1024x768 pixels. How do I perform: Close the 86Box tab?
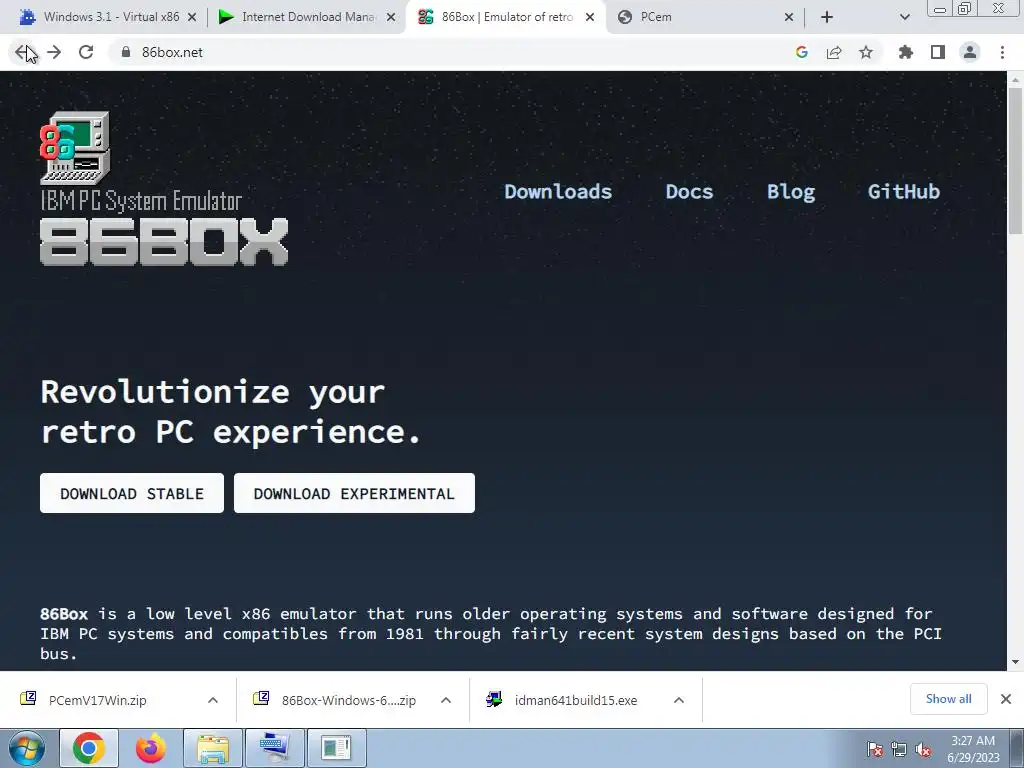(x=590, y=17)
